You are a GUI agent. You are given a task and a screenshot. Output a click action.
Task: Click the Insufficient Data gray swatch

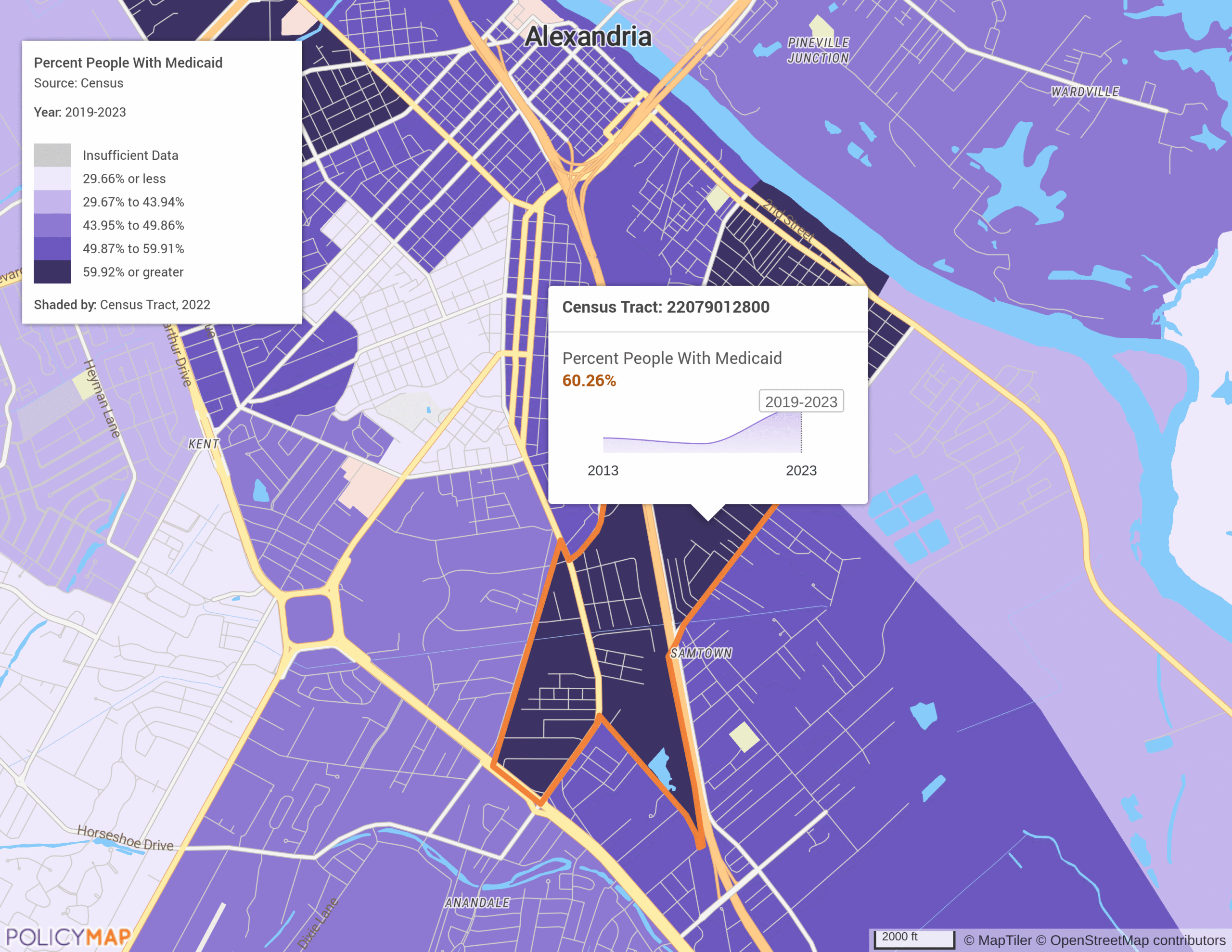(x=52, y=155)
